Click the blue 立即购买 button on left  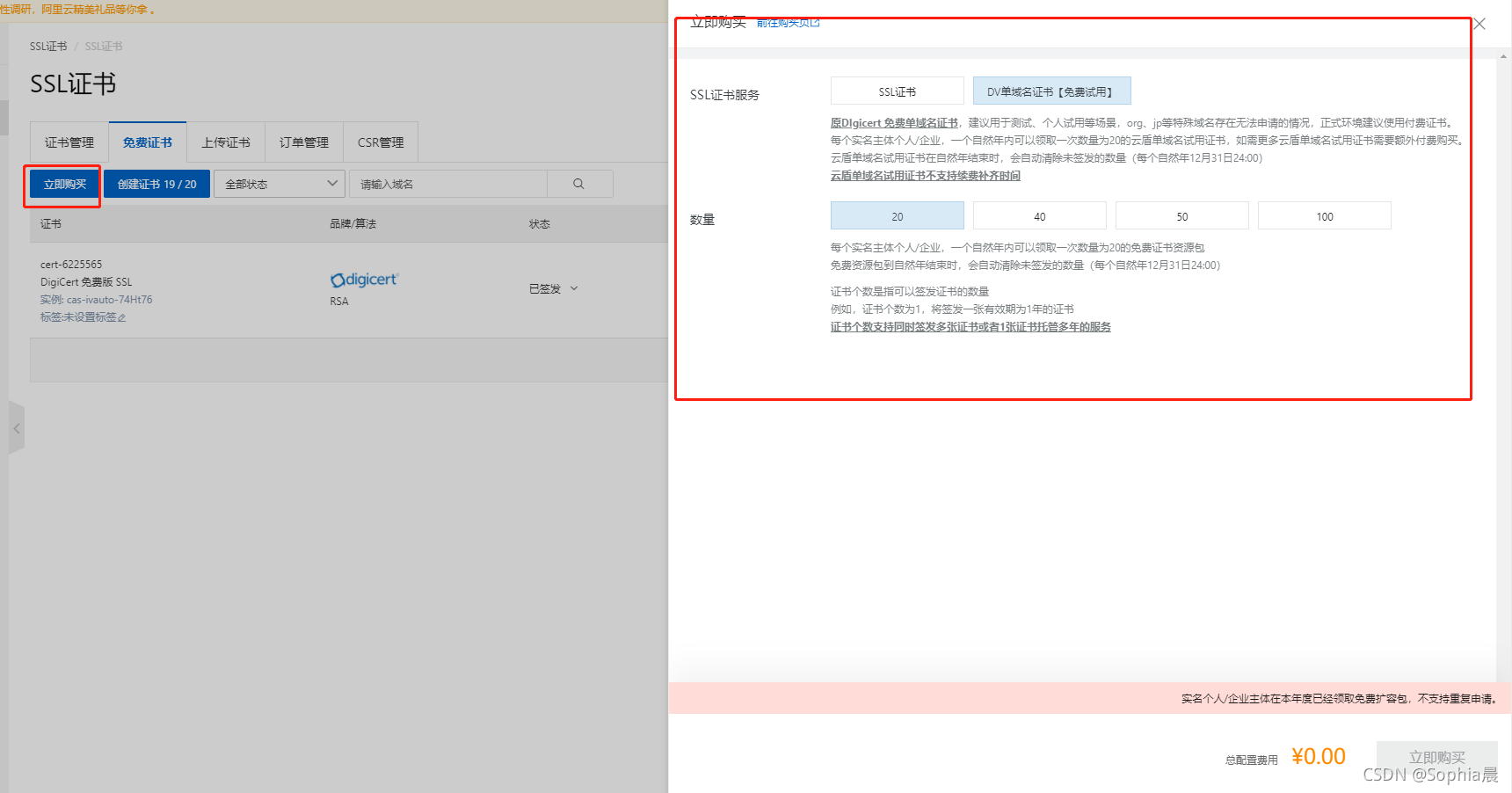[65, 184]
